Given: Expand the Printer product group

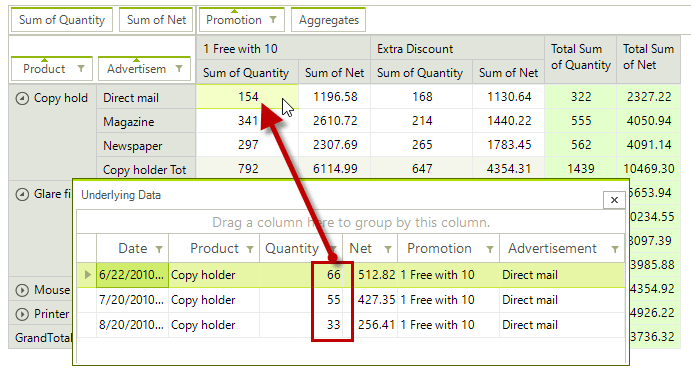Looking at the screenshot, I should 22,314.
